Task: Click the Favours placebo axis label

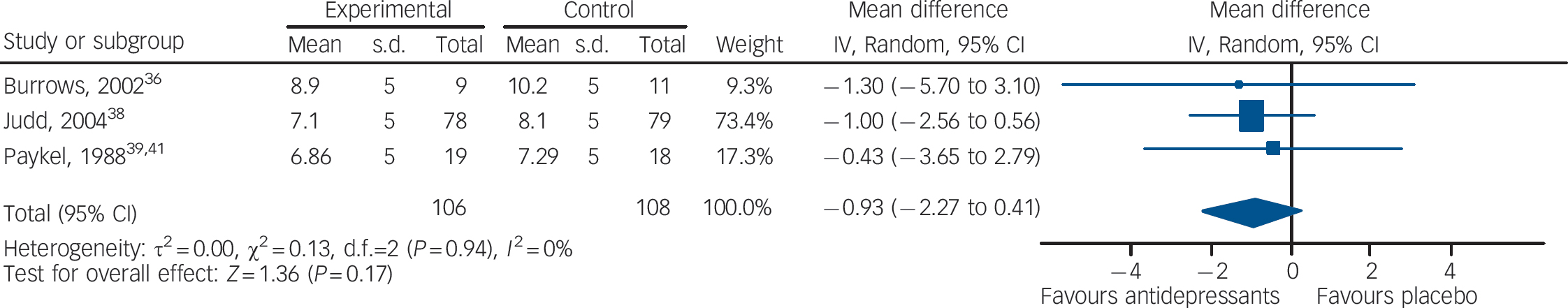Action: pos(1396,296)
